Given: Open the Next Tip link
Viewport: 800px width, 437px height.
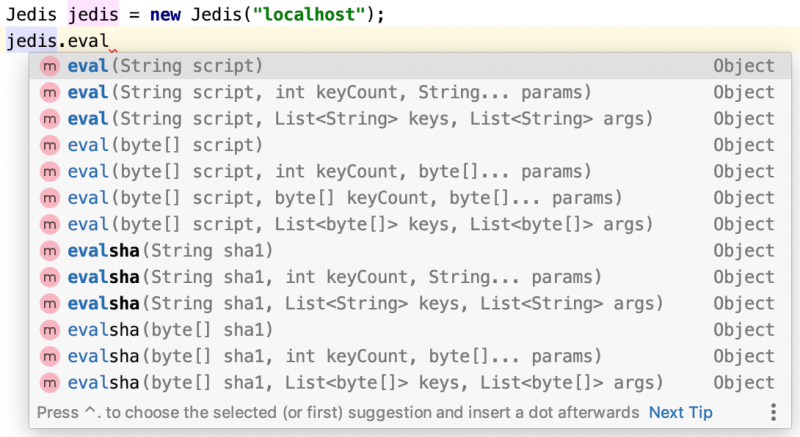Looking at the screenshot, I should [x=680, y=412].
